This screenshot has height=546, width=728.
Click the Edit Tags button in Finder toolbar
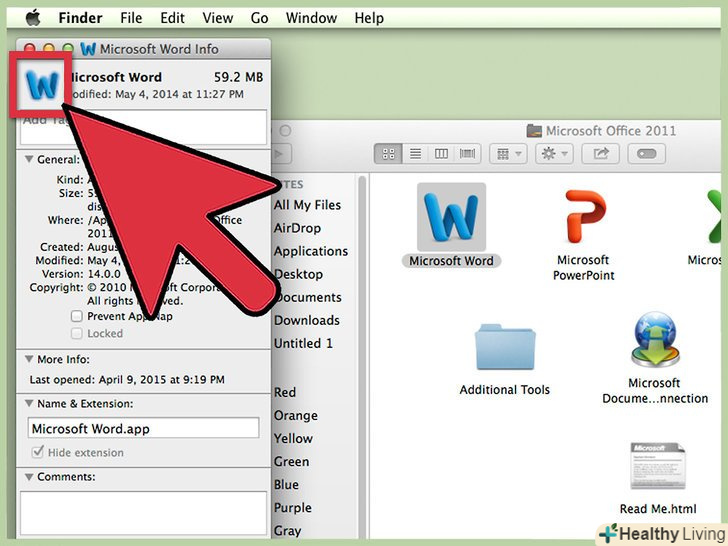[x=646, y=154]
